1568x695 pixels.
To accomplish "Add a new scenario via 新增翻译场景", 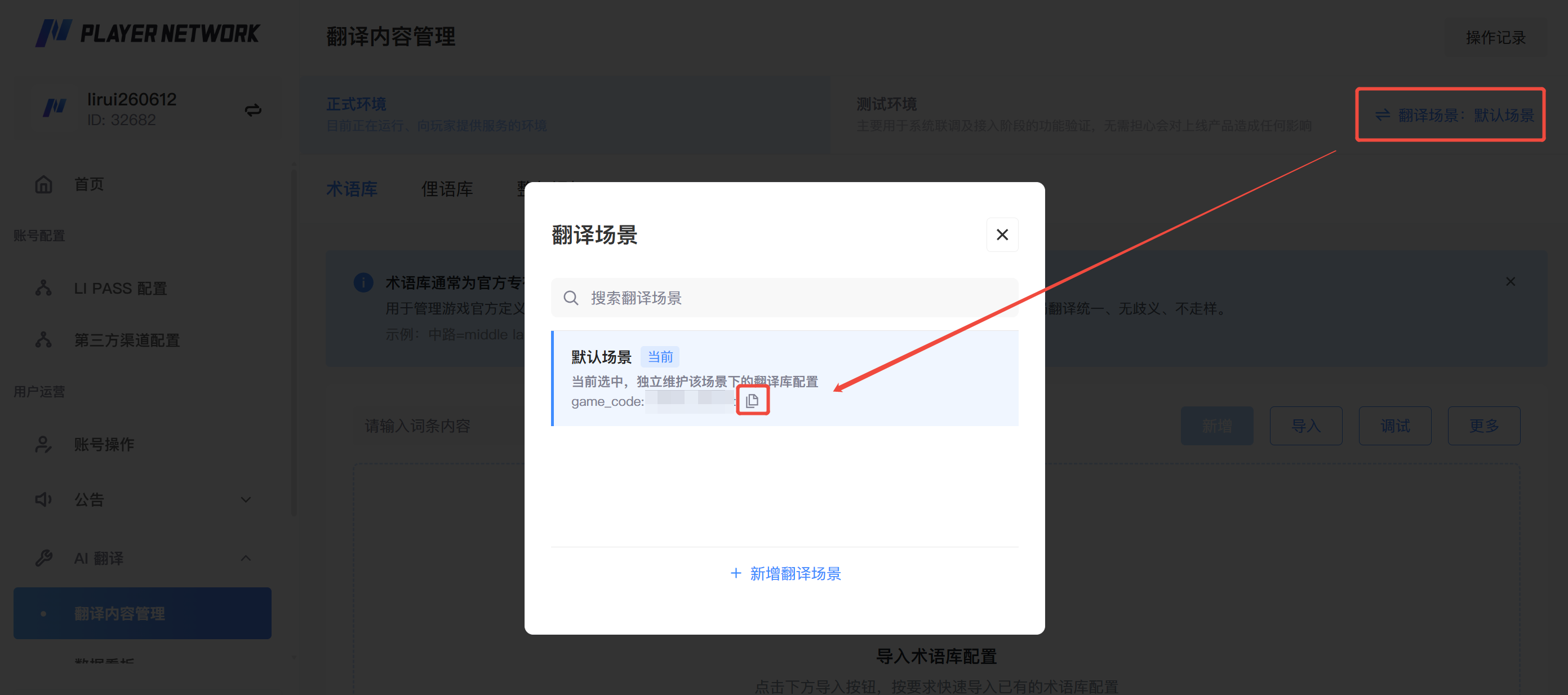I will 785,573.
